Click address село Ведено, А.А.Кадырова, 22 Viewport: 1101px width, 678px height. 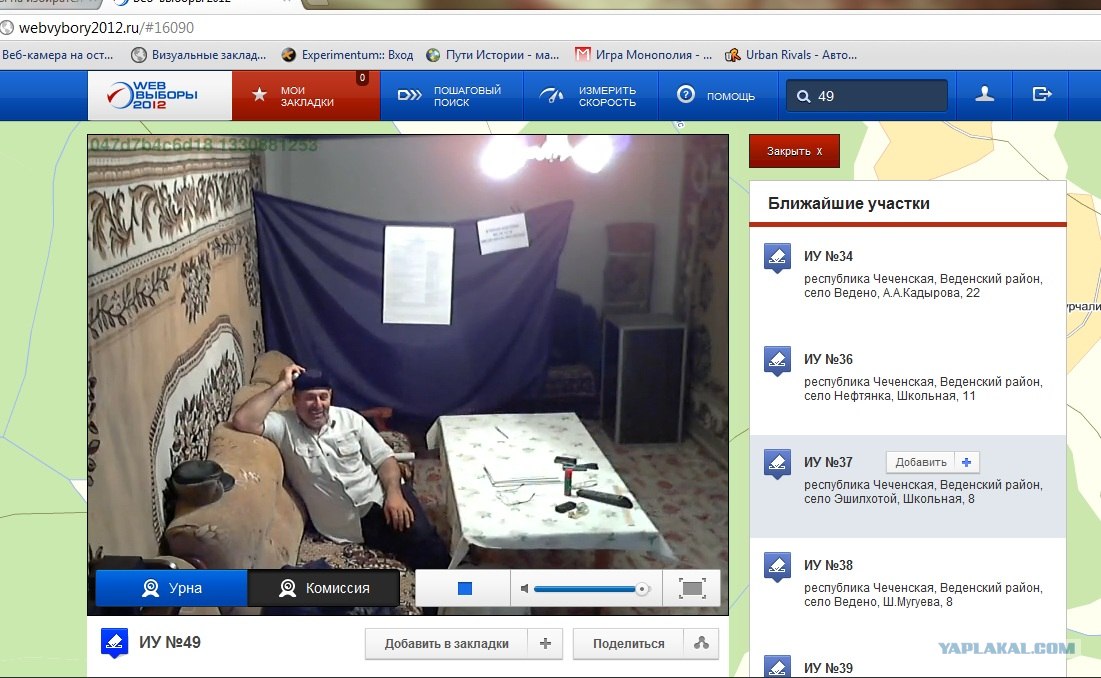[892, 293]
